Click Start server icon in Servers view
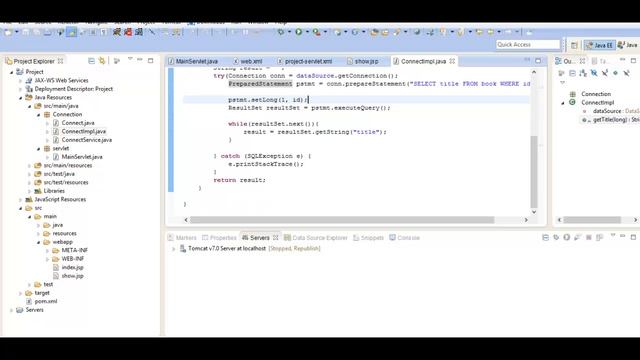Screen dimensions: 640x360 click(567, 237)
